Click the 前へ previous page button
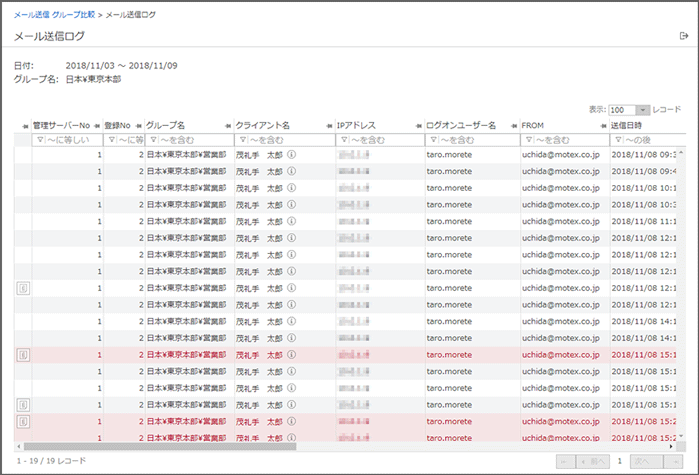699x475 pixels. [593, 462]
